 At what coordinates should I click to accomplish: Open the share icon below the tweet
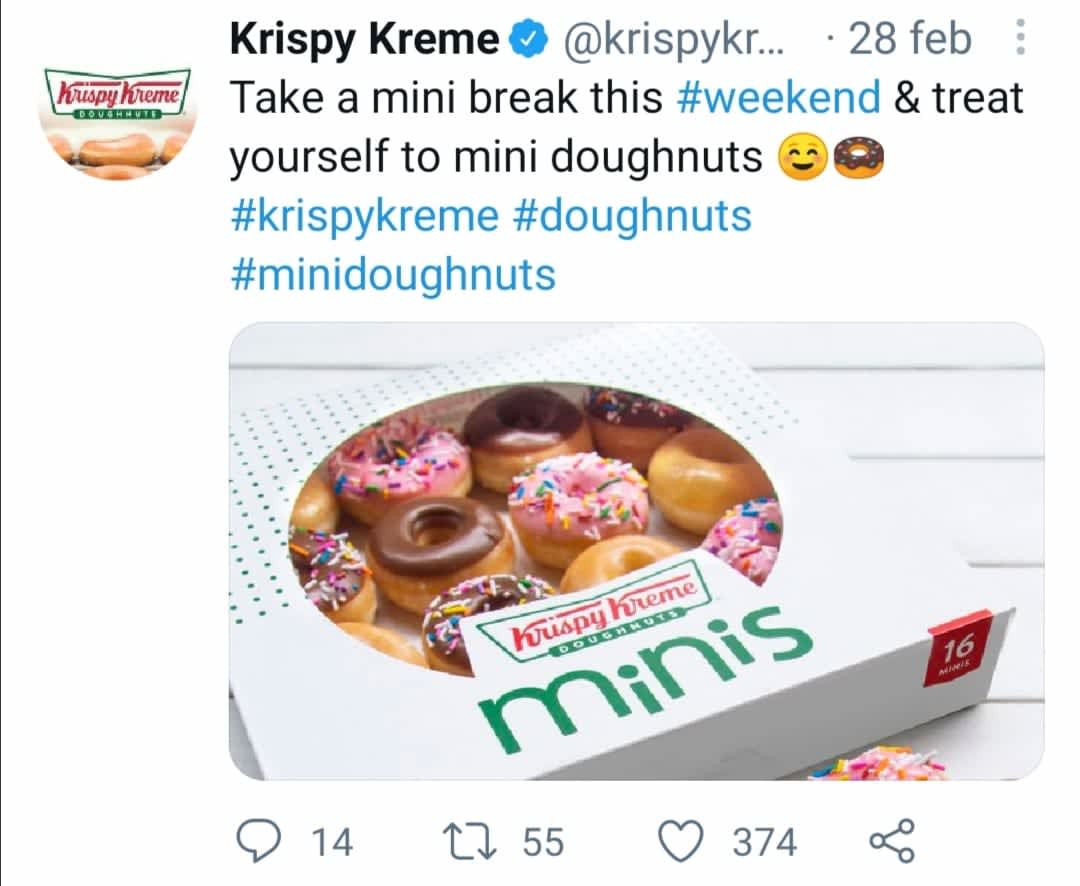coord(891,841)
